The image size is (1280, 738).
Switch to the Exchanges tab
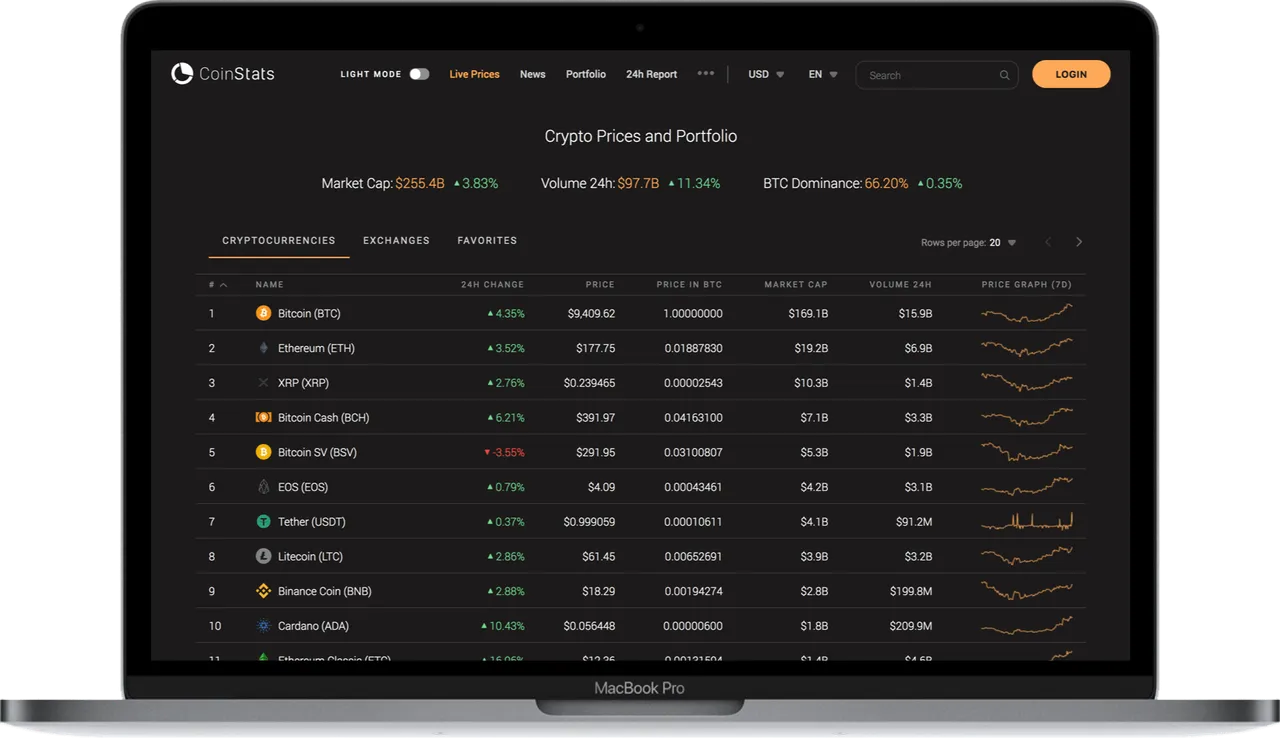pyautogui.click(x=396, y=241)
